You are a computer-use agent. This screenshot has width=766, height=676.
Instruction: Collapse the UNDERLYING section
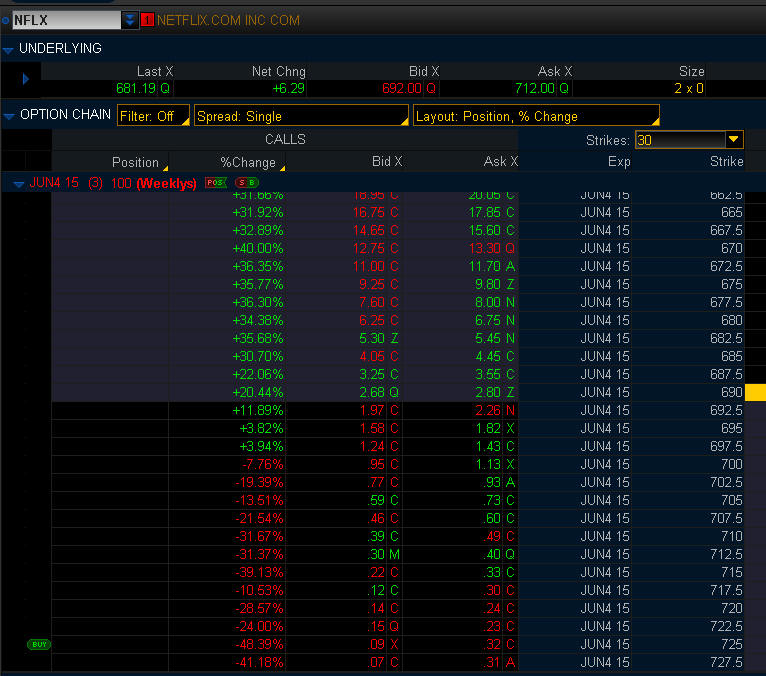[9, 49]
